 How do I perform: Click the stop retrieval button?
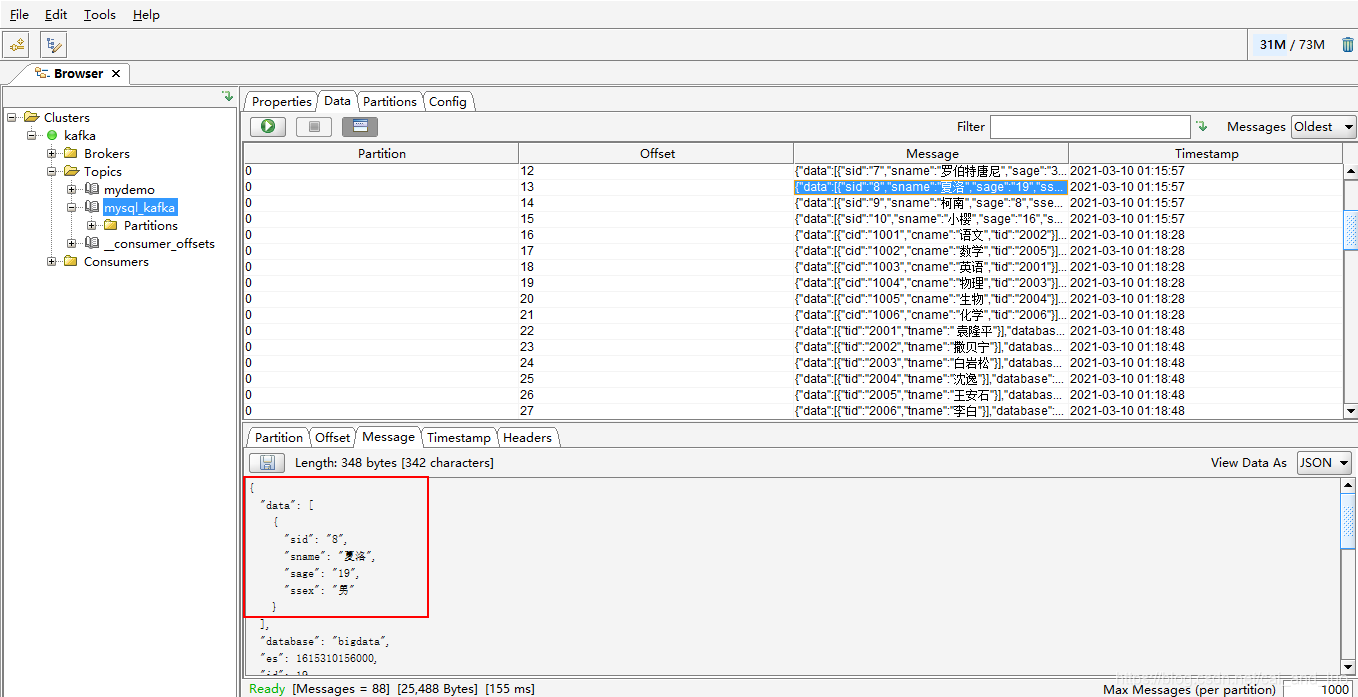click(314, 127)
